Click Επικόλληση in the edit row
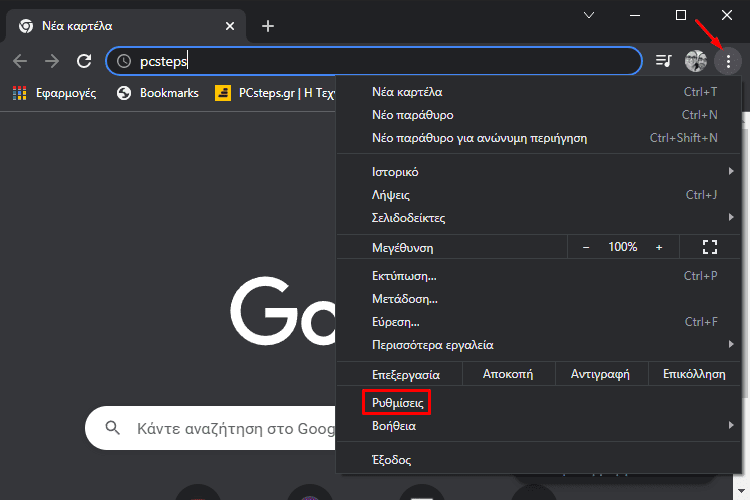This screenshot has width=750, height=500. [x=694, y=374]
